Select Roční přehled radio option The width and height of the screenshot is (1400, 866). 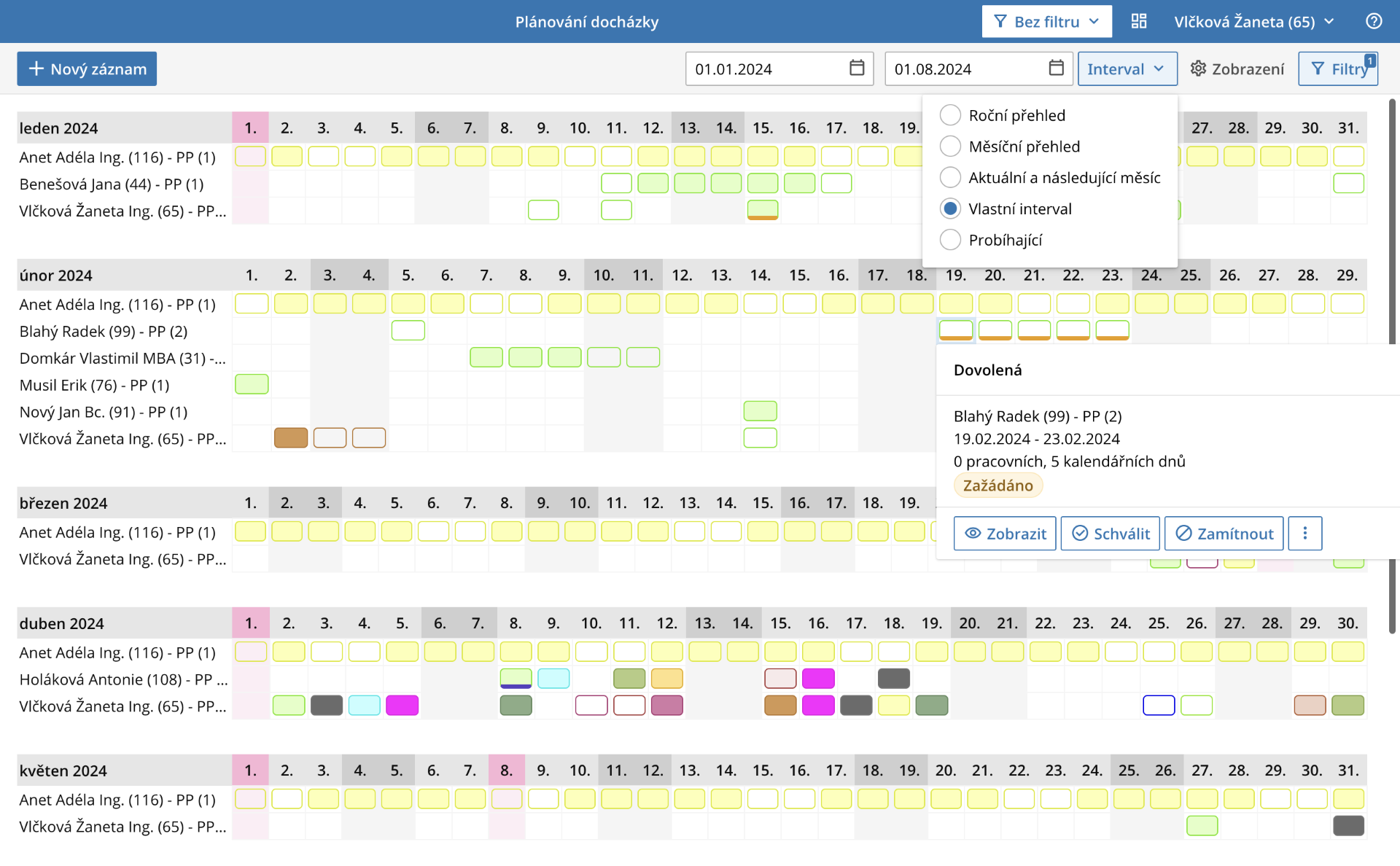point(950,115)
